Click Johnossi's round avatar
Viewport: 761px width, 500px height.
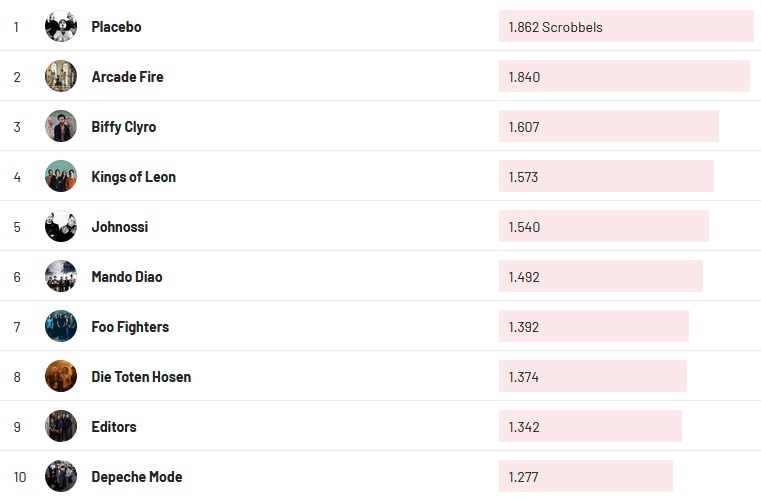(x=61, y=227)
